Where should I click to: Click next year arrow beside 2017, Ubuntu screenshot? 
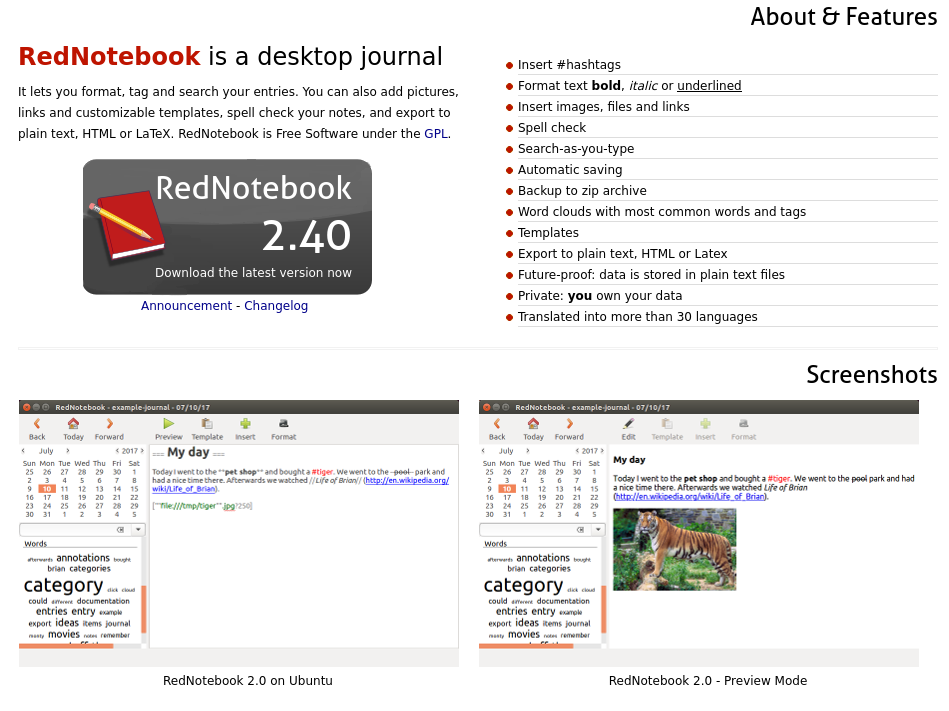[142, 451]
